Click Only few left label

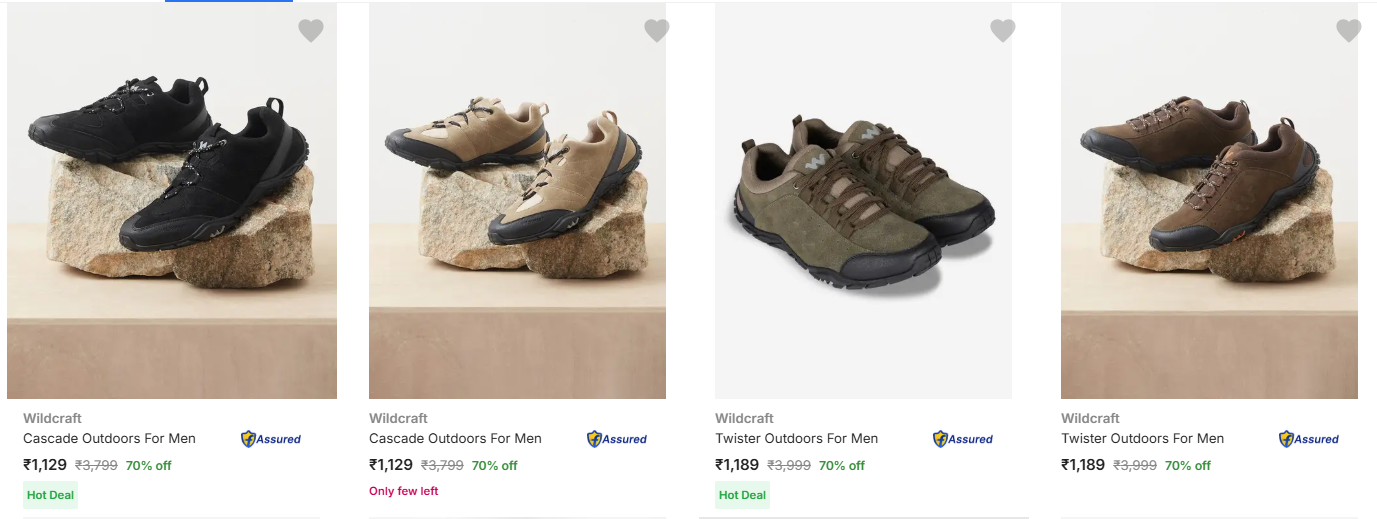(x=404, y=491)
